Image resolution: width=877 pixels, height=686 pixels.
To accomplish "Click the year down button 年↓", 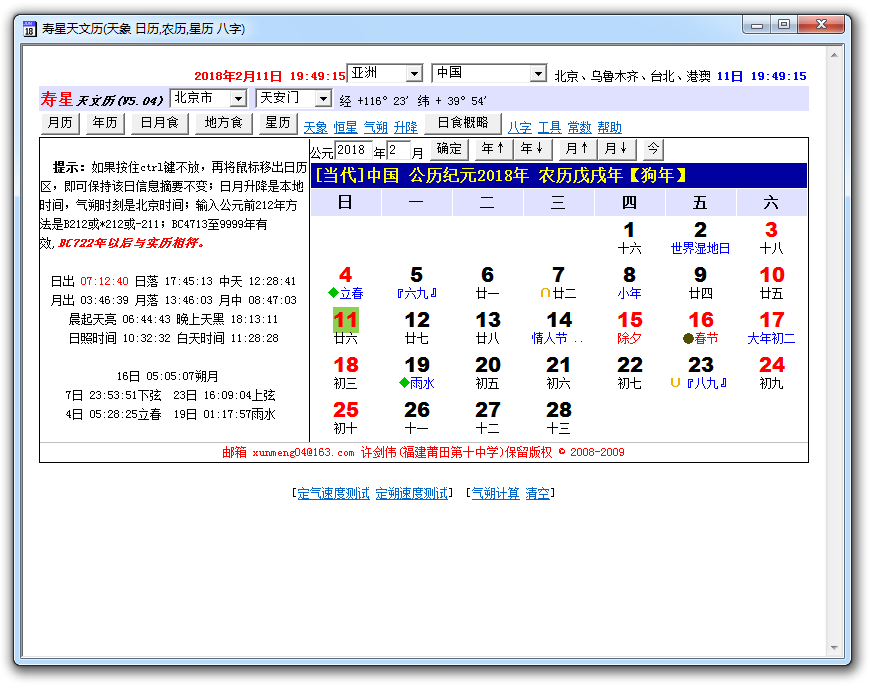I will coord(532,149).
